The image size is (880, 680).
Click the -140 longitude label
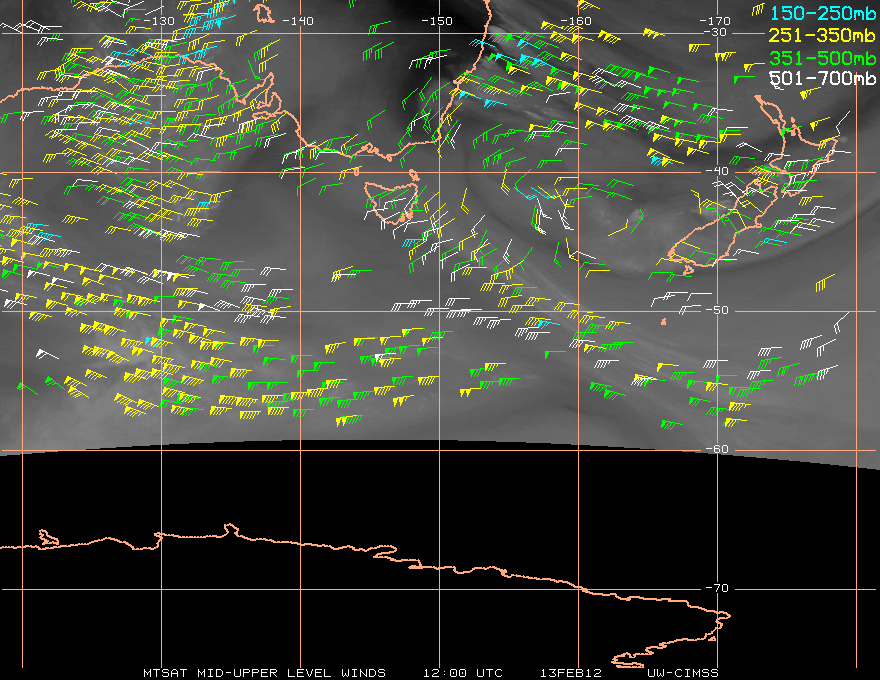(298, 21)
